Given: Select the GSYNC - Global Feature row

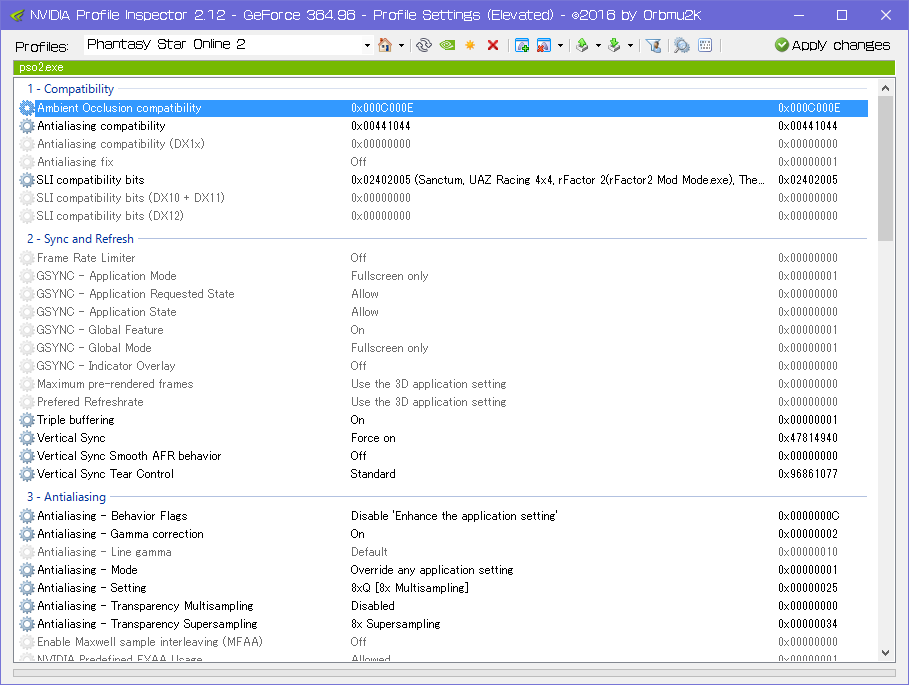Looking at the screenshot, I should [x=443, y=330].
